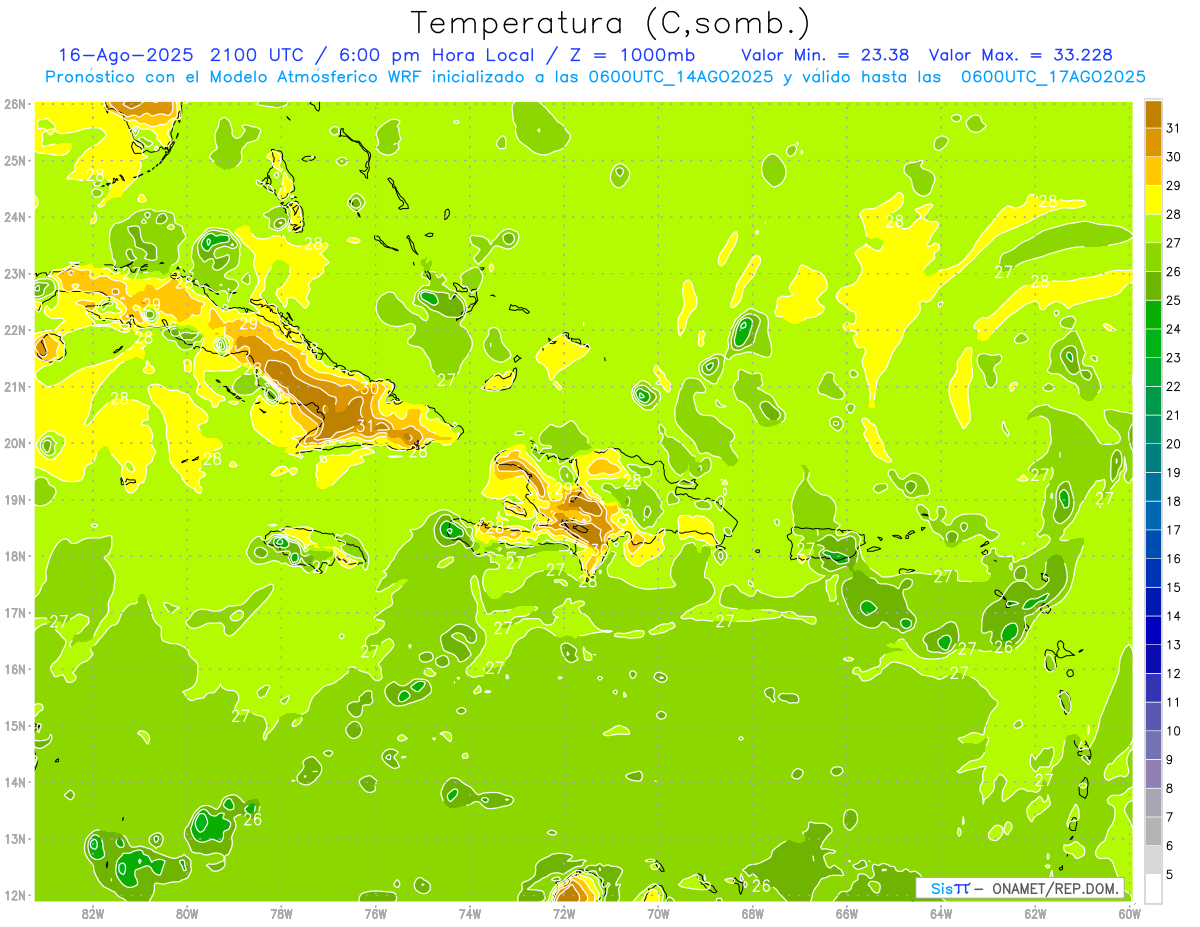Click the "12N" latitude axis label
This screenshot has height=927, width=1200.
pyautogui.click(x=15, y=895)
